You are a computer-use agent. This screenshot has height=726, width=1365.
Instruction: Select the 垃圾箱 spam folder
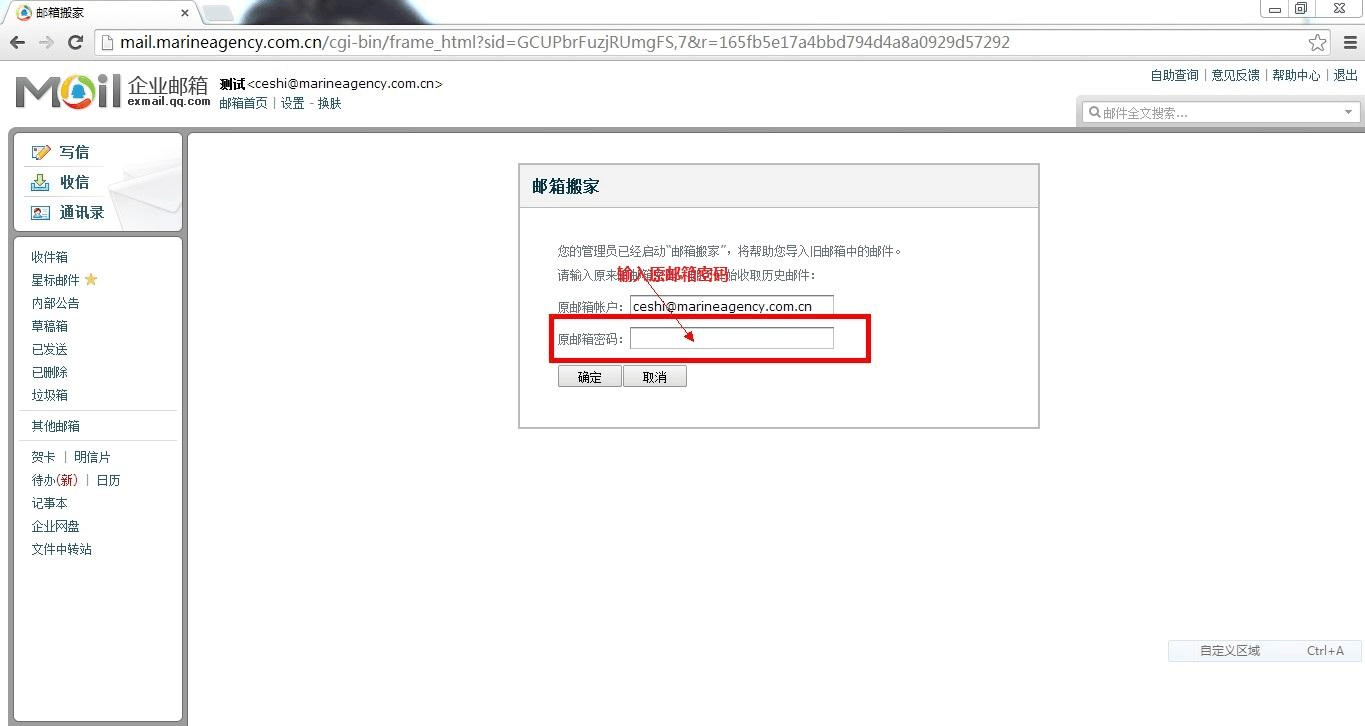point(49,395)
